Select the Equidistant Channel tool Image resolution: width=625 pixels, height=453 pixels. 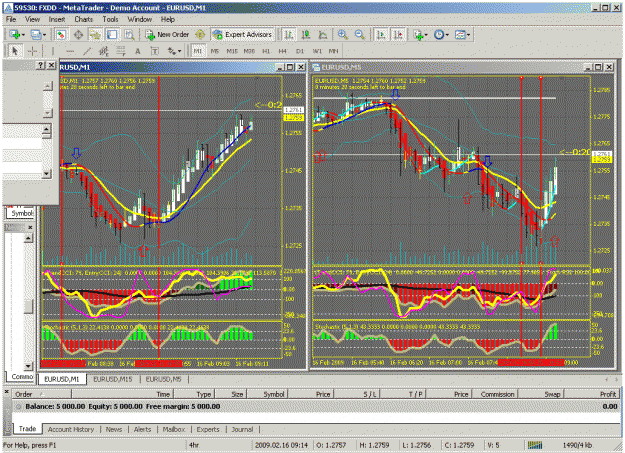[104, 51]
